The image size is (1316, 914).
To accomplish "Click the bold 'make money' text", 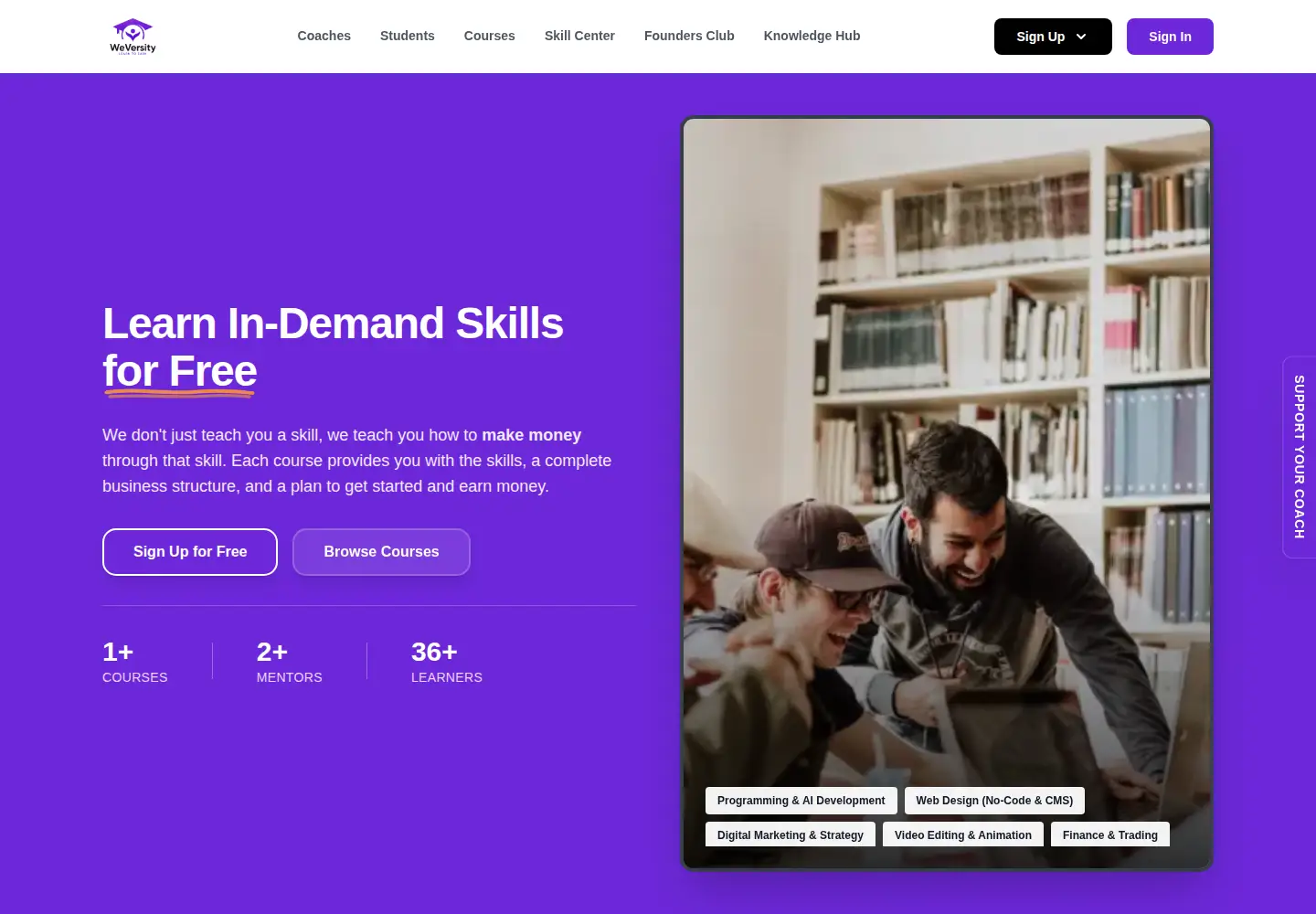I will (x=532, y=435).
